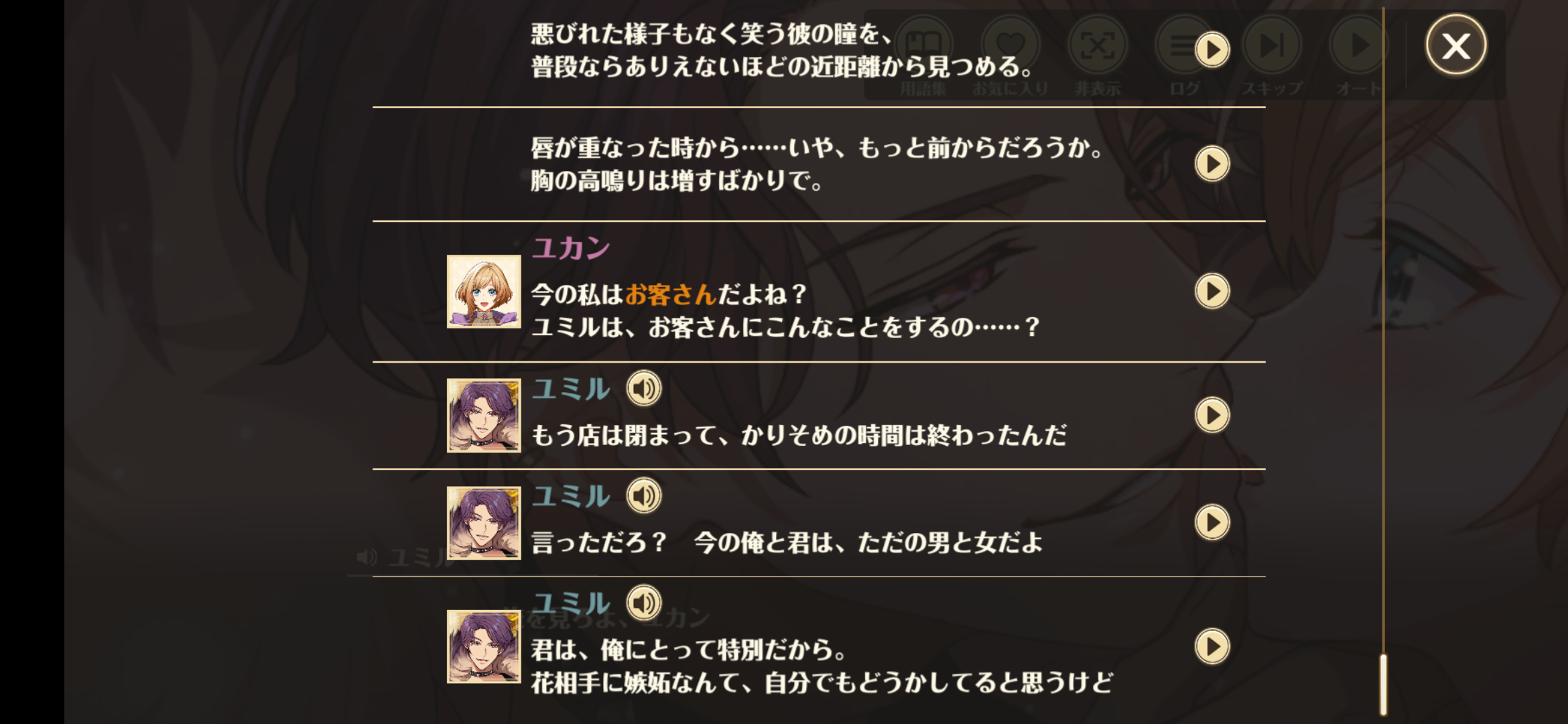Screen dimensions: 1568x724
Task: Replay voice for 言っただろ line
Action: (x=644, y=496)
